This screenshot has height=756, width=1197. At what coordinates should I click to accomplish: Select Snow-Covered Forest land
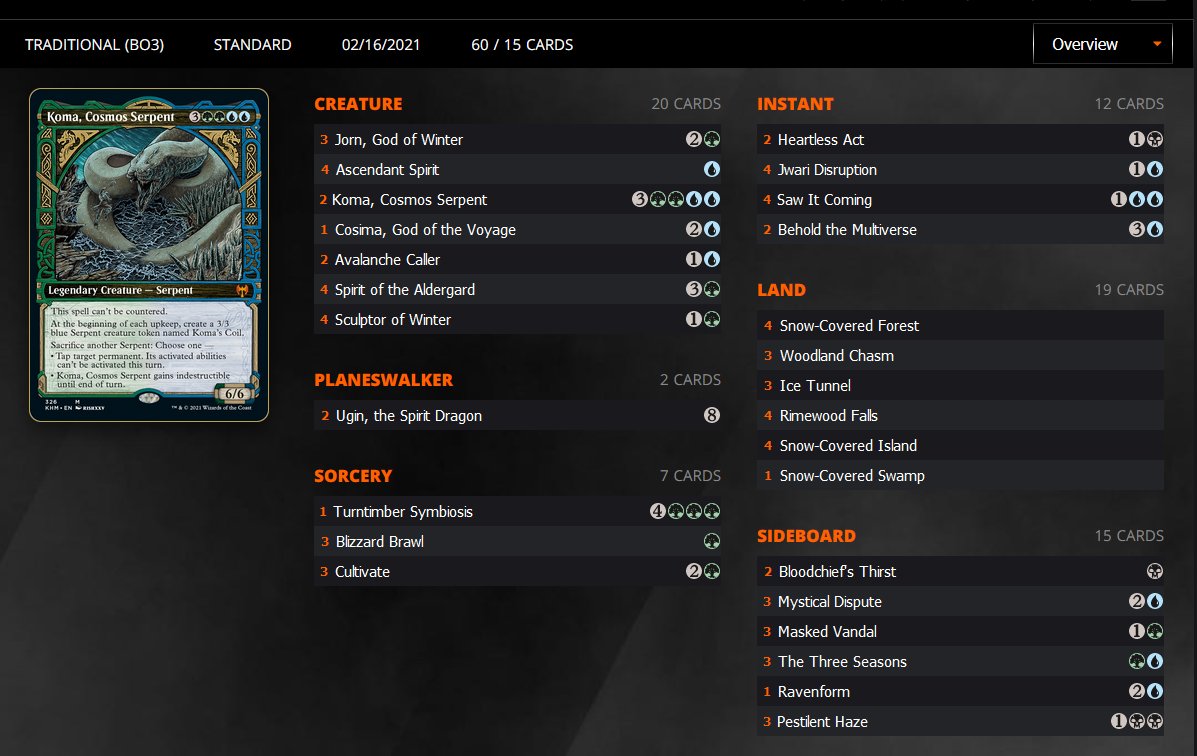click(960, 325)
